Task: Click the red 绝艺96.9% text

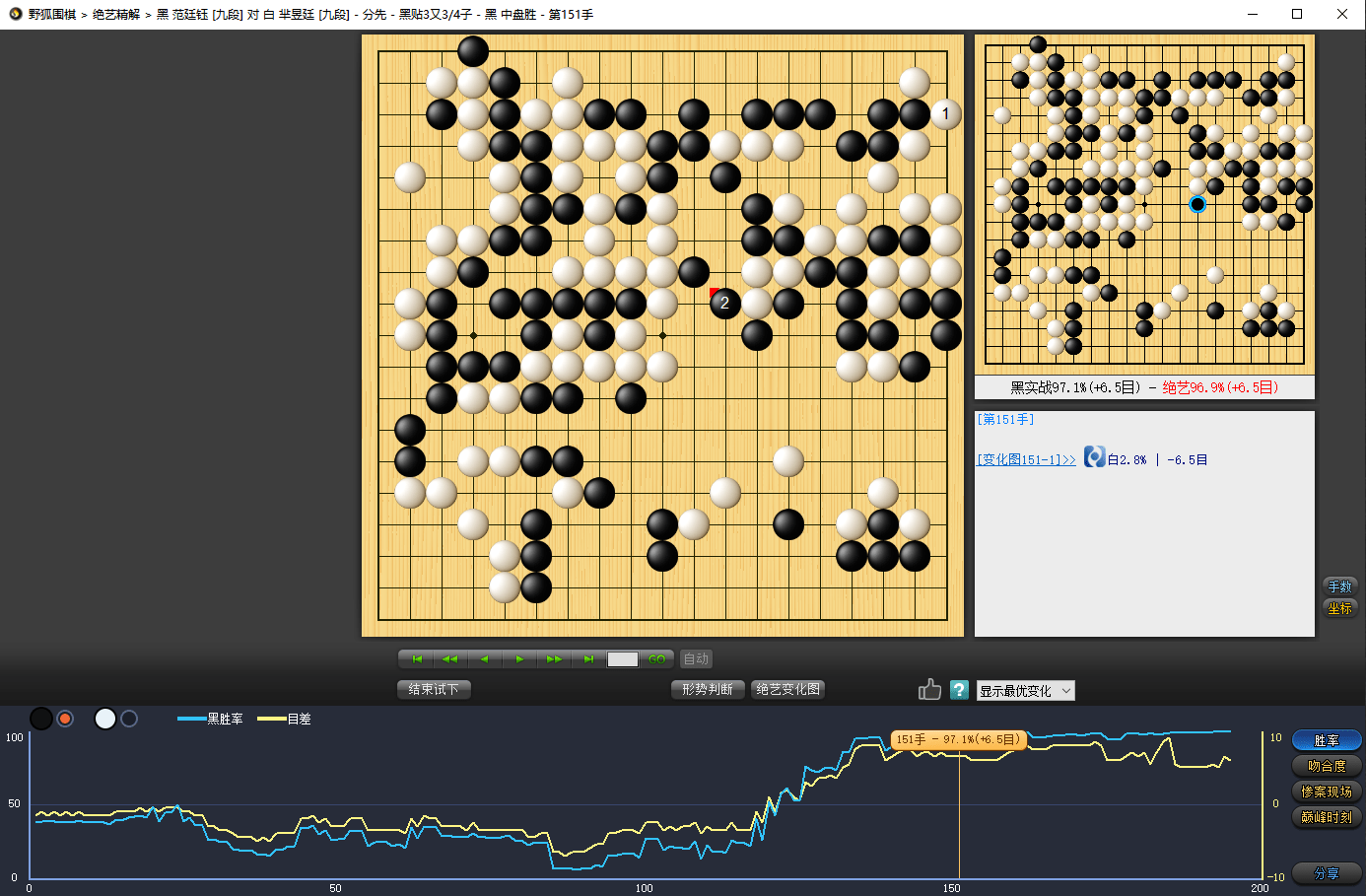Action: click(1220, 387)
